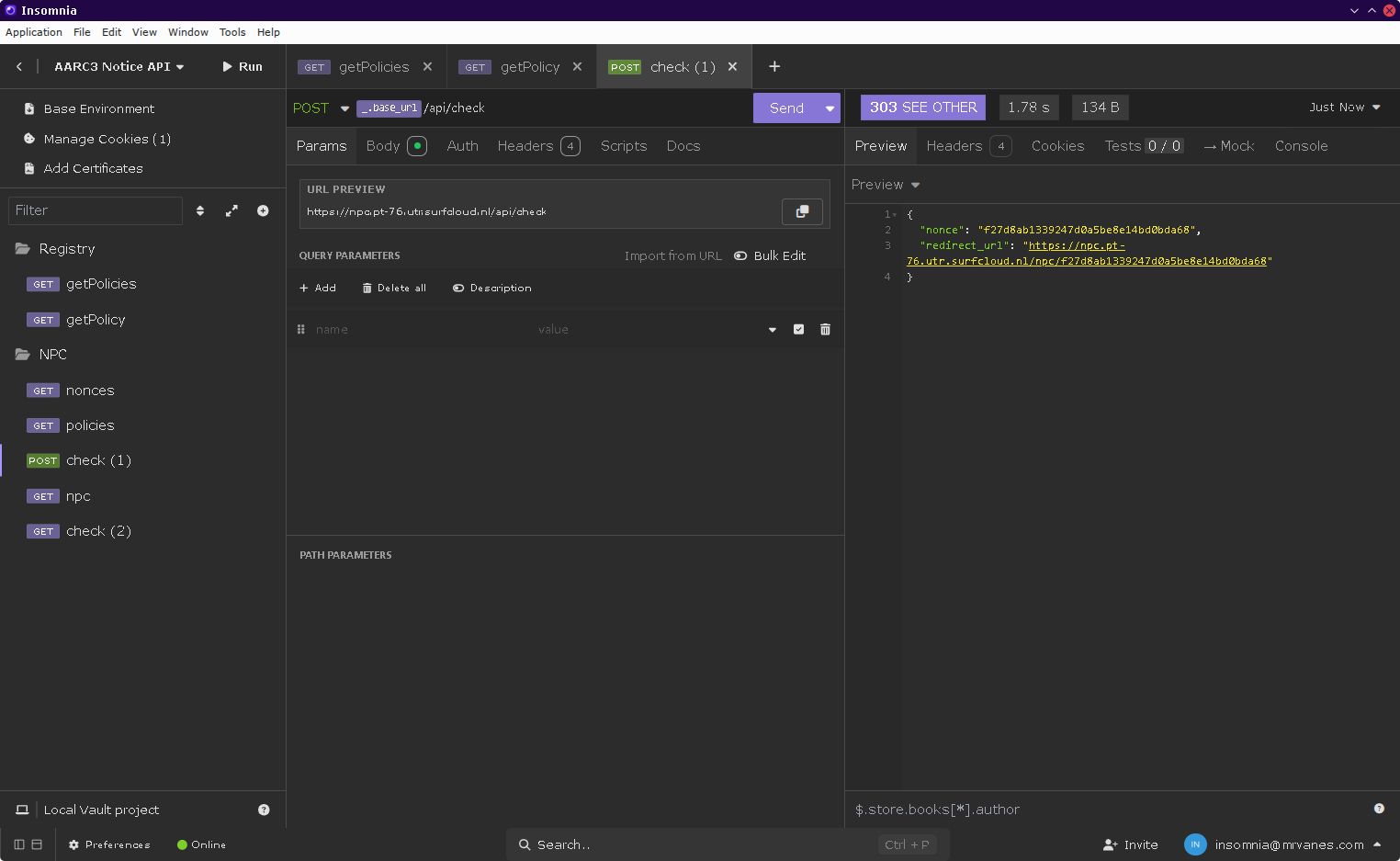Click Import from URL

coord(672,255)
